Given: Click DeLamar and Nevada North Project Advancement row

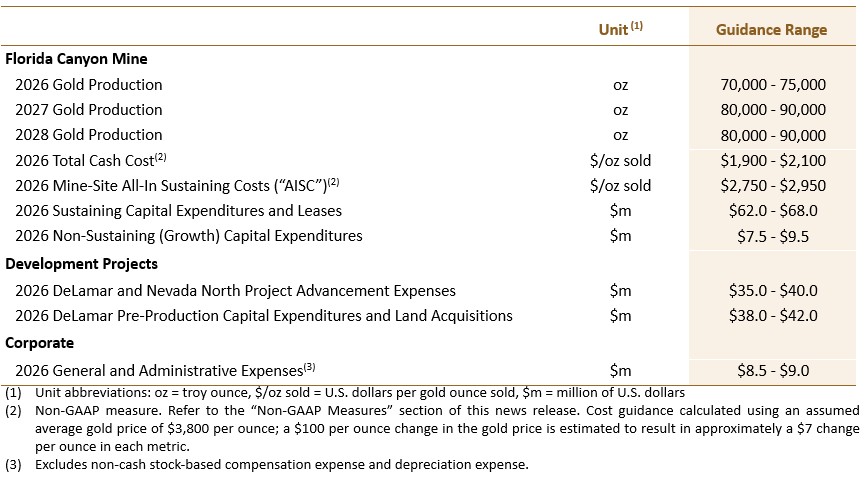Looking at the screenshot, I should click(235, 291).
